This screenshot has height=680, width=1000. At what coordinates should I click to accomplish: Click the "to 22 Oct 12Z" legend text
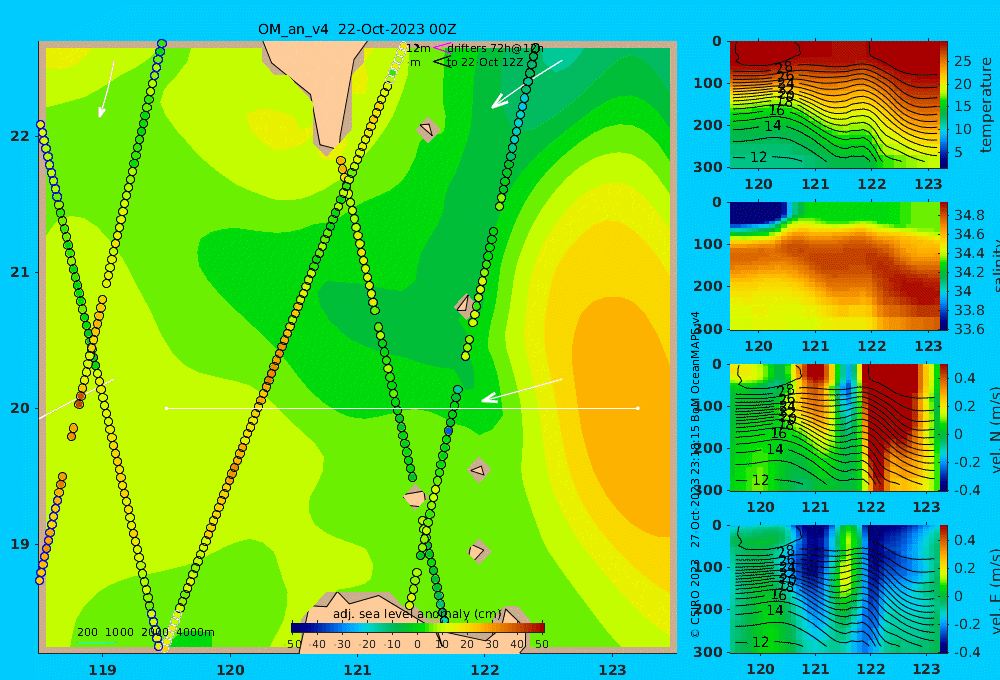pos(485,63)
